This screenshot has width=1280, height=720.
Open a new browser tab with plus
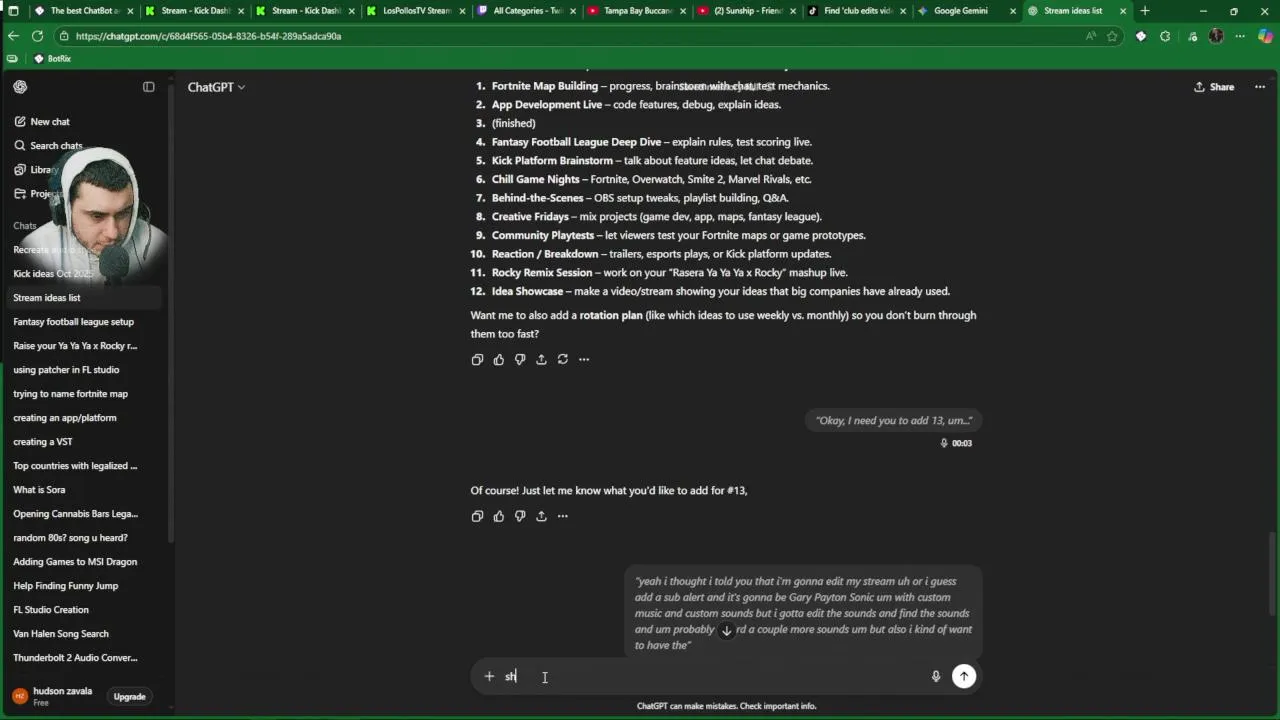click(x=1145, y=11)
